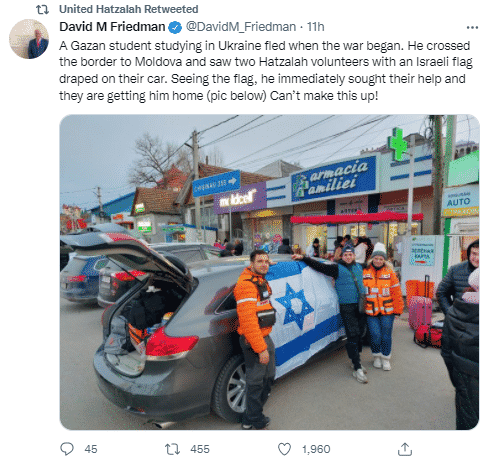The height and width of the screenshot is (461, 486).
Task: Click the Israeli flag in the photo
Action: coord(305,317)
